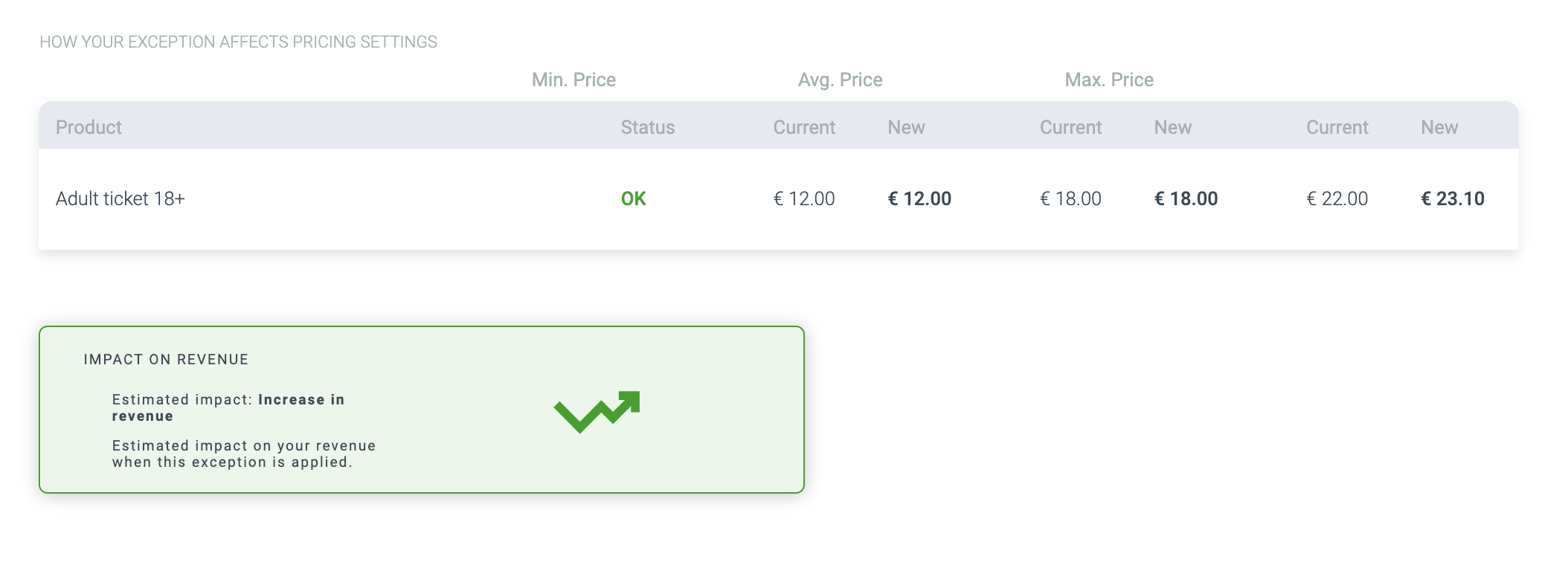Click the Max. Price group label
The width and height of the screenshot is (1568, 568).
1109,80
